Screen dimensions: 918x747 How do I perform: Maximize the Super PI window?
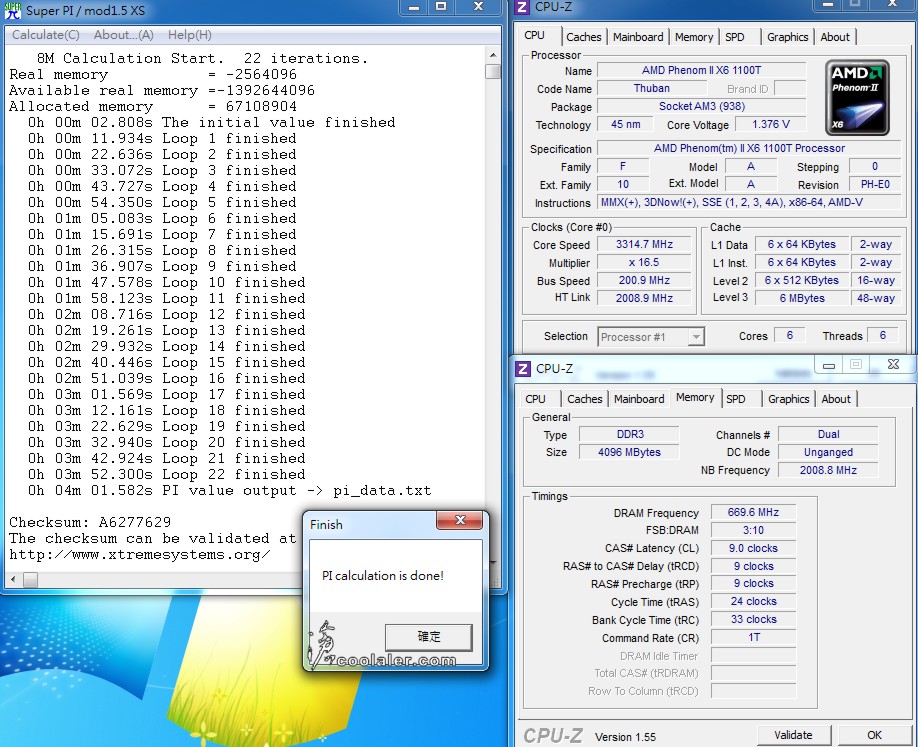click(x=441, y=7)
